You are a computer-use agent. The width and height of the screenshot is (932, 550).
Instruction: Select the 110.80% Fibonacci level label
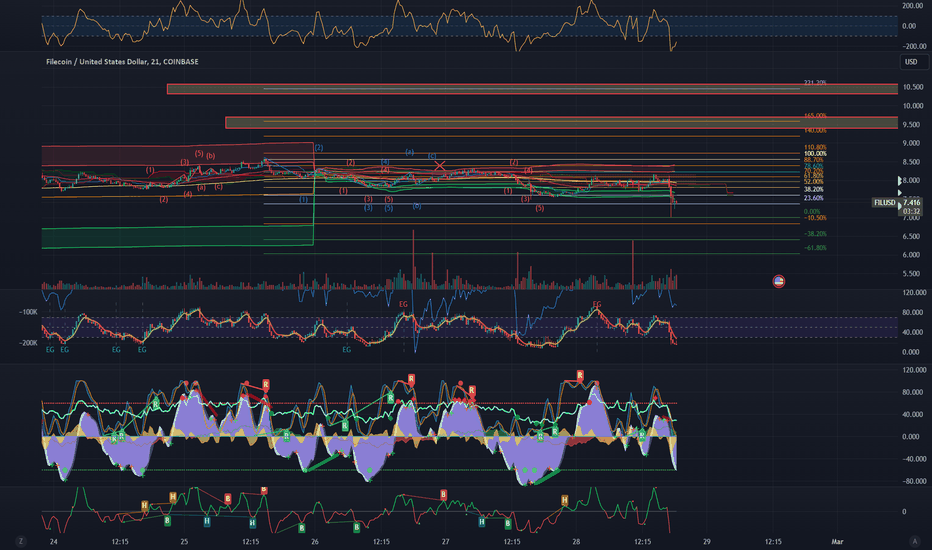tap(815, 147)
